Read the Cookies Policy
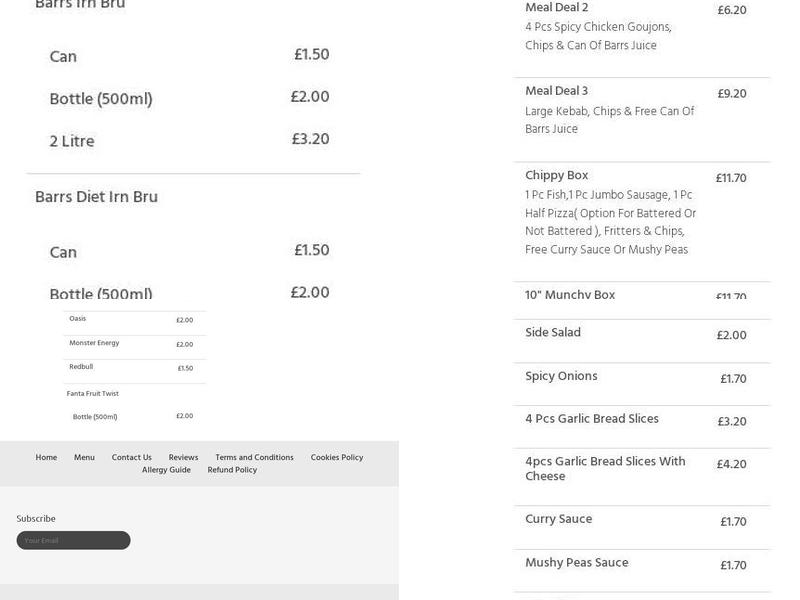Viewport: 800px width, 600px height. coord(337,457)
